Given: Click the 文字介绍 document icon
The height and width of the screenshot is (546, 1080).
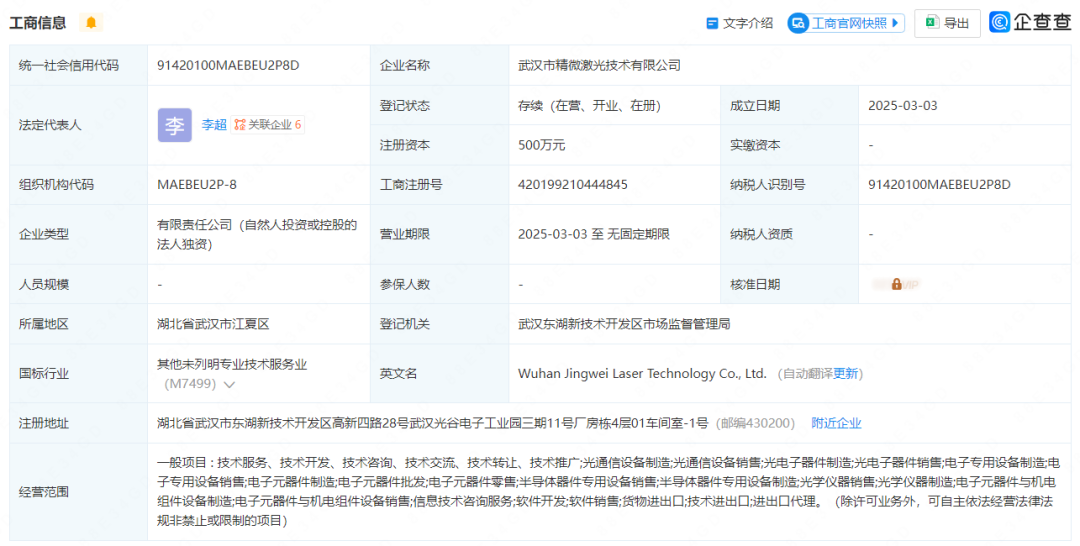Looking at the screenshot, I should [x=712, y=23].
